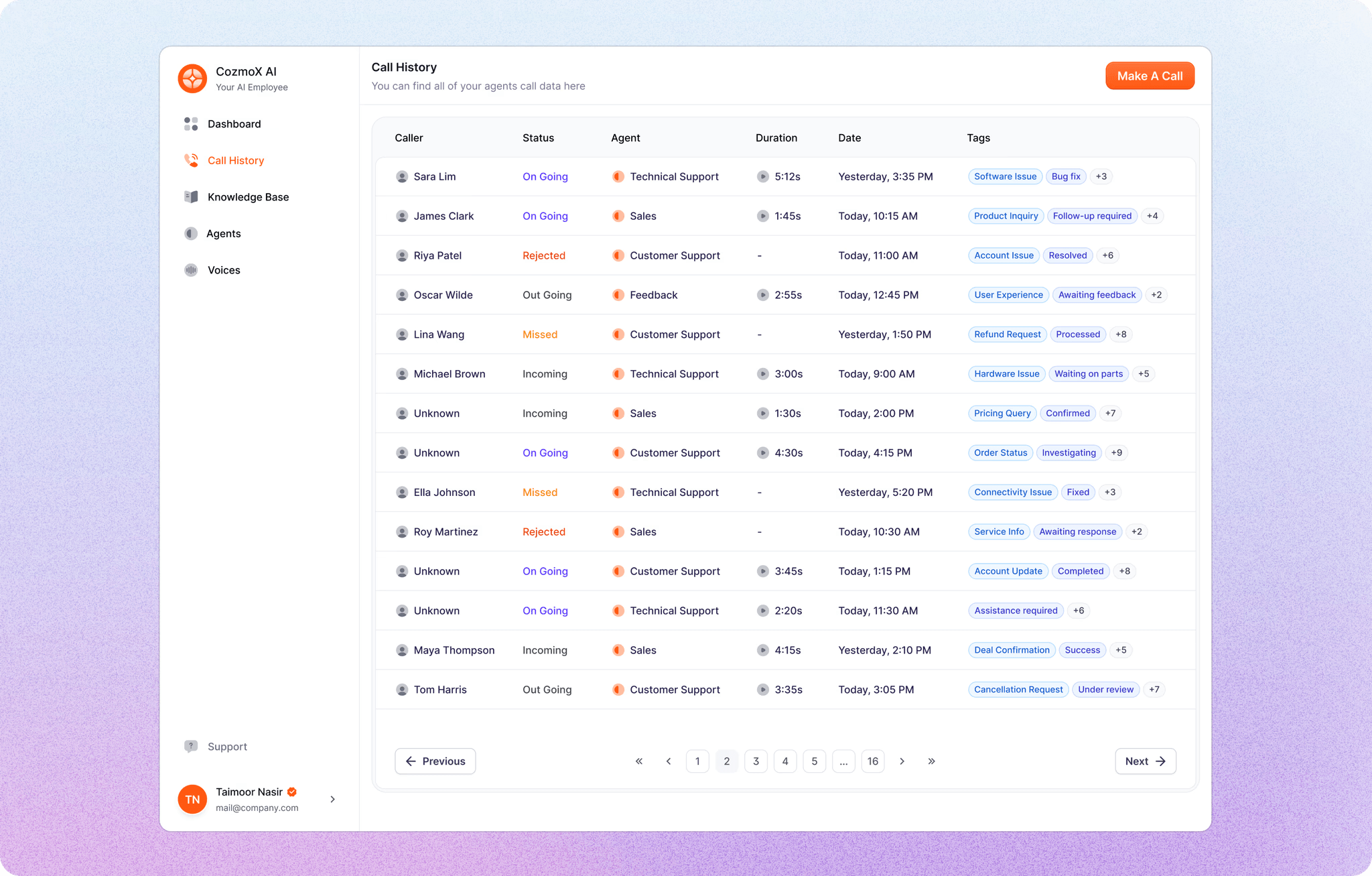Select the Refund Request tag on Lina Wang's row
The width and height of the screenshot is (1372, 876).
pyautogui.click(x=1008, y=334)
